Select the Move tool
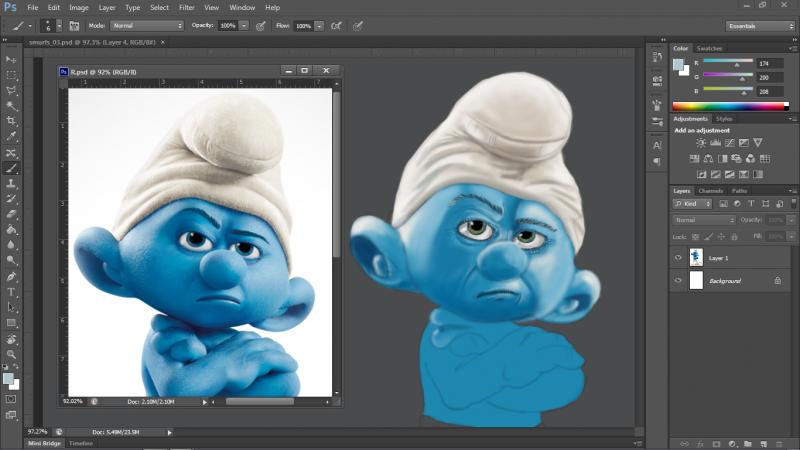This screenshot has height=450, width=800. pyautogui.click(x=11, y=60)
